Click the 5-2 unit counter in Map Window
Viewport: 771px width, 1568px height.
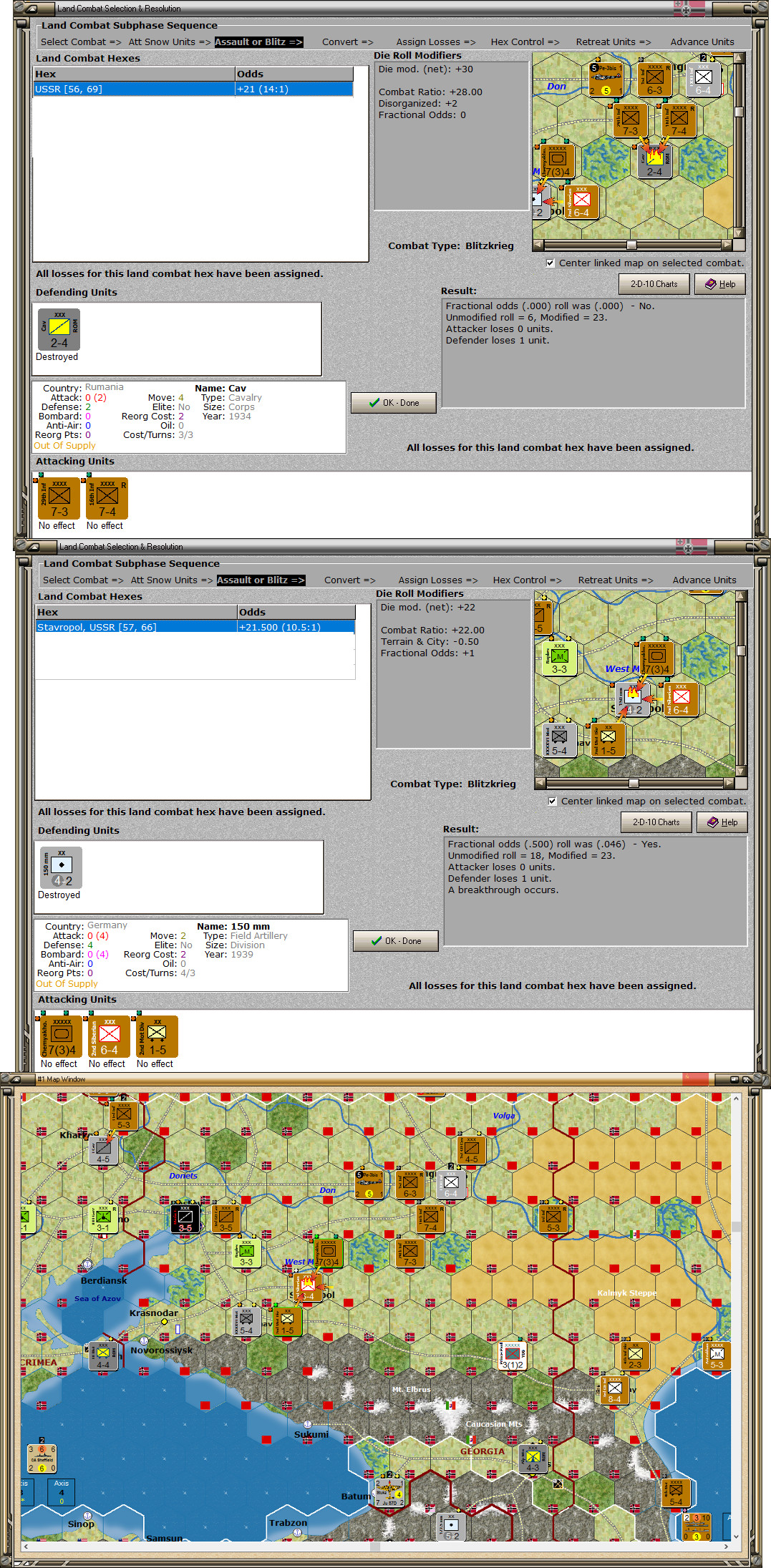coord(451,1526)
